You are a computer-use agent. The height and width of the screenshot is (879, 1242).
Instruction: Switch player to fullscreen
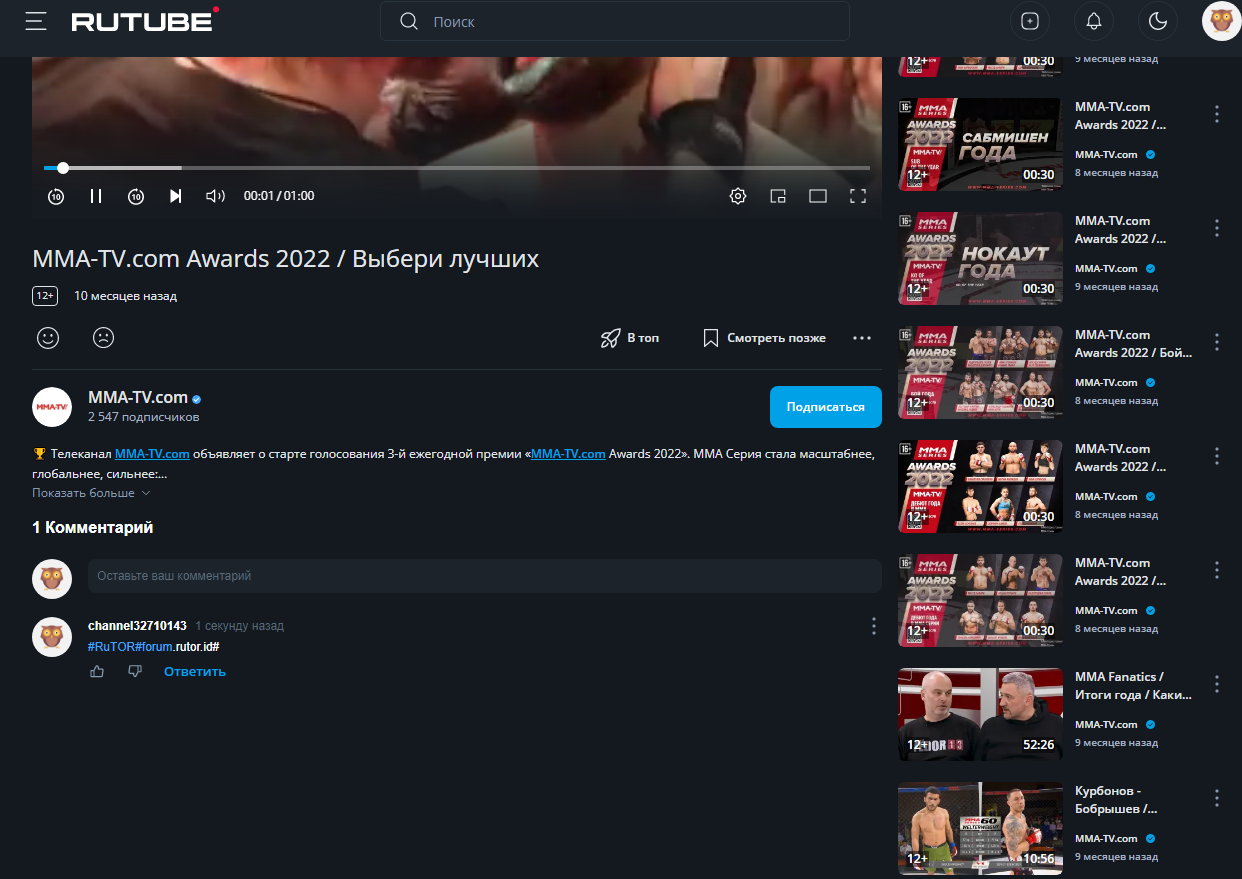(x=858, y=196)
